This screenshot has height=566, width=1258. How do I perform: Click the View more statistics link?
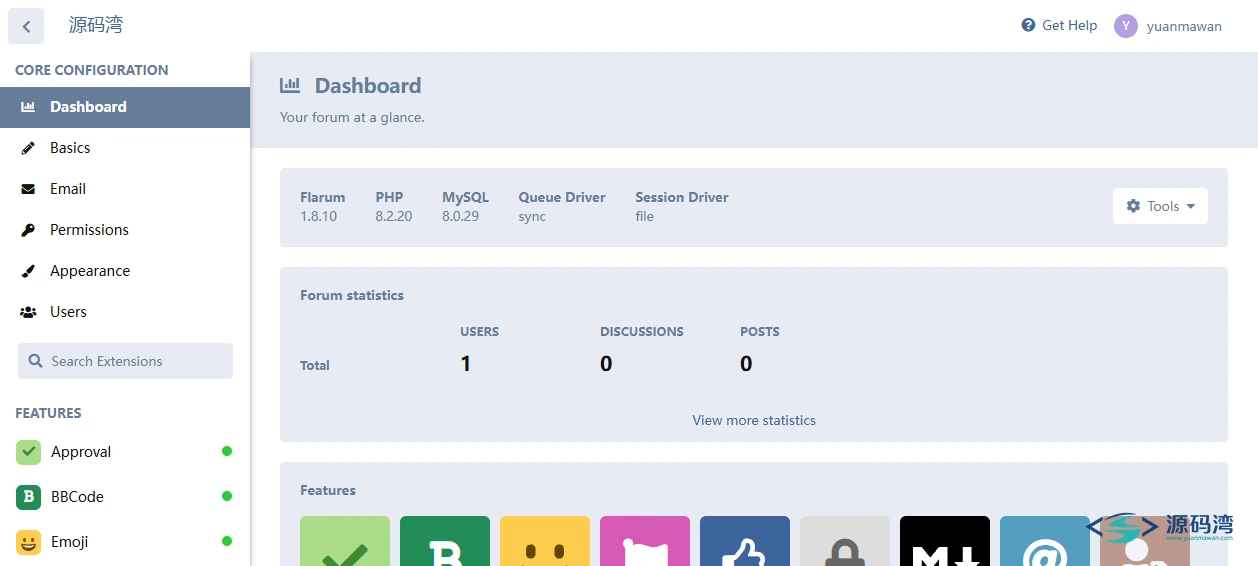[x=754, y=420]
